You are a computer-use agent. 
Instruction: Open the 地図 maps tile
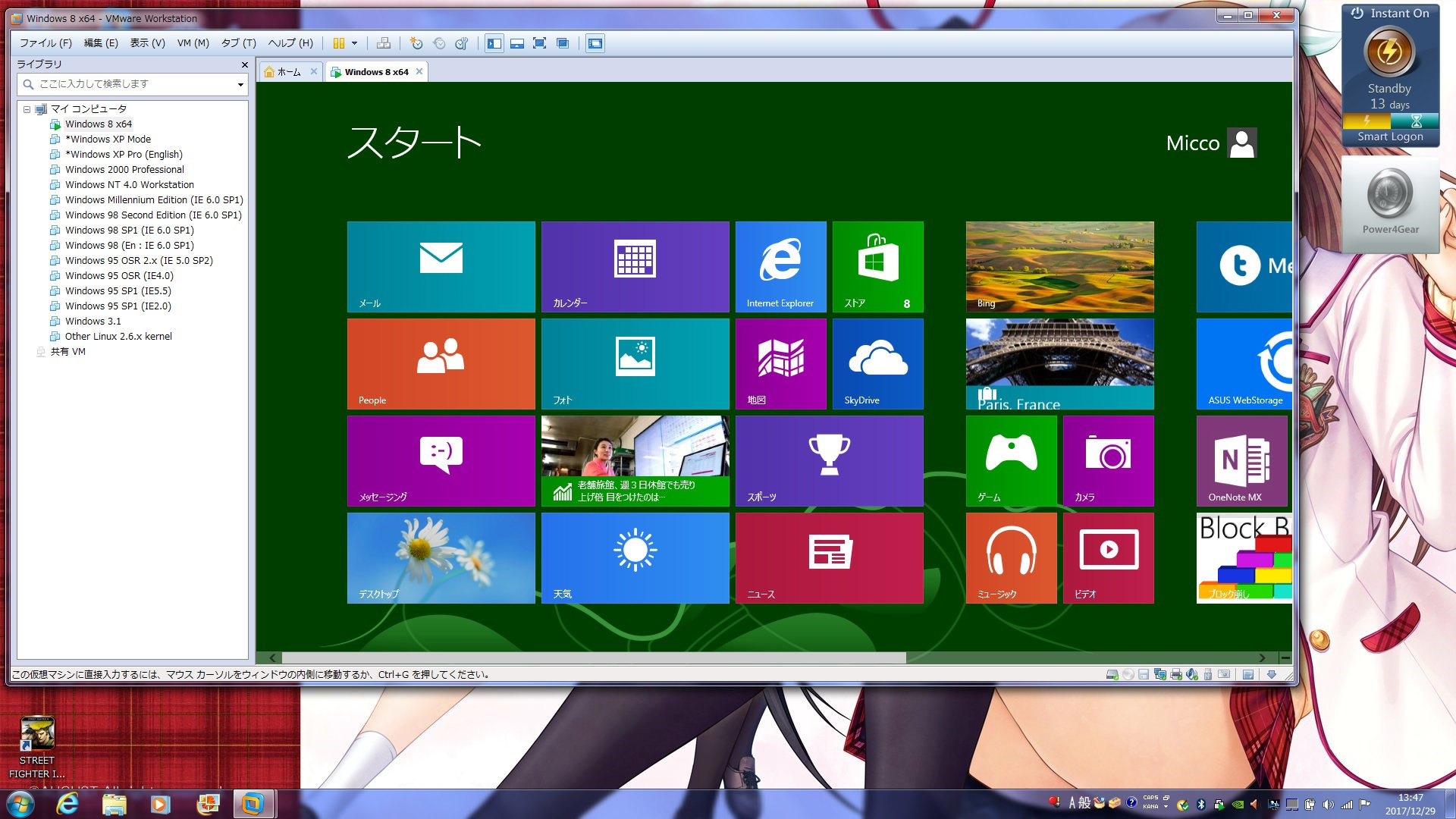tap(781, 364)
